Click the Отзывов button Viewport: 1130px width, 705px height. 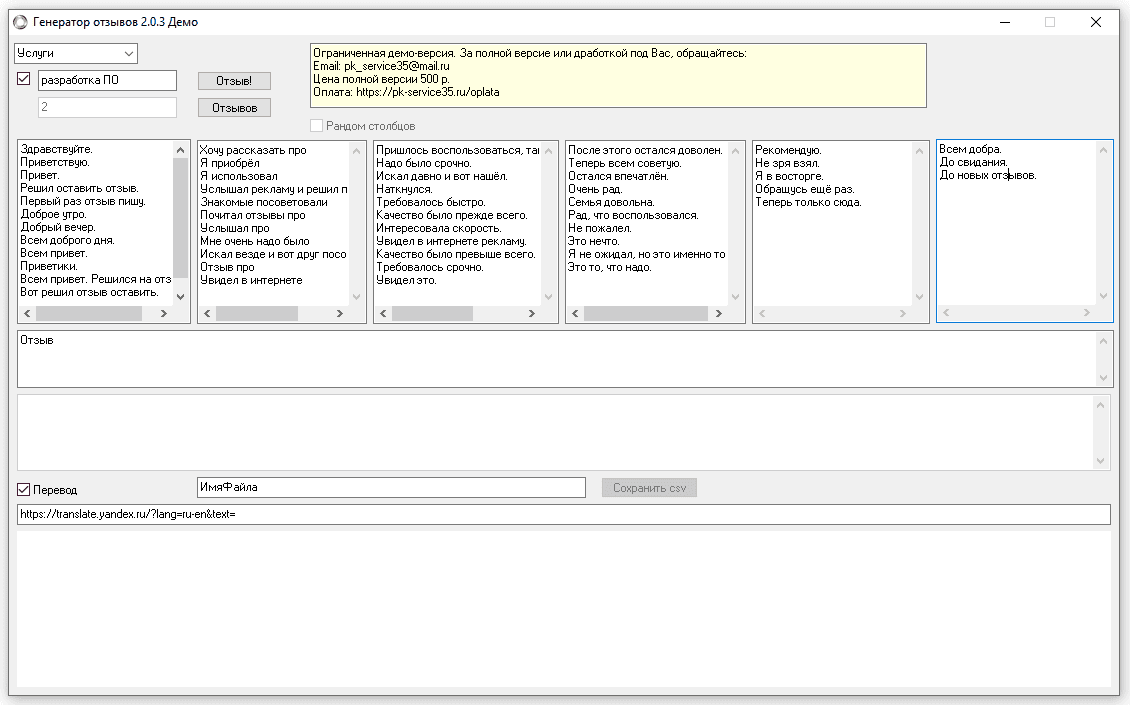[x=234, y=107]
